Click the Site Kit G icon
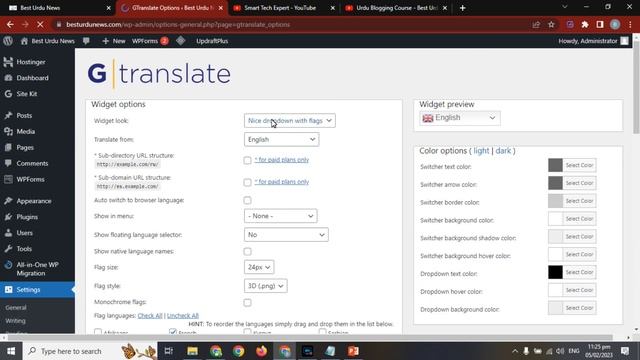 [x=8, y=94]
